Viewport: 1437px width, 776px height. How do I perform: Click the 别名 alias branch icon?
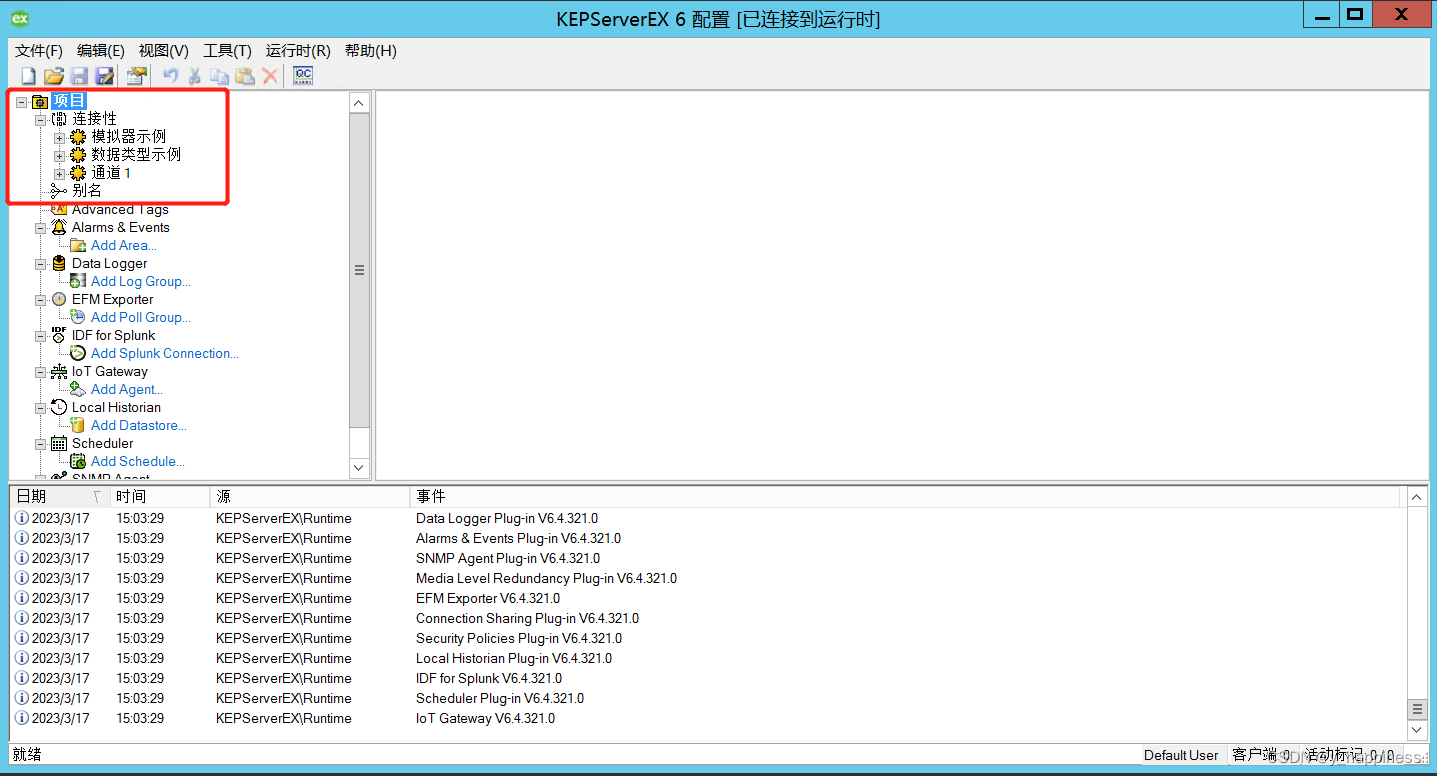coord(59,191)
